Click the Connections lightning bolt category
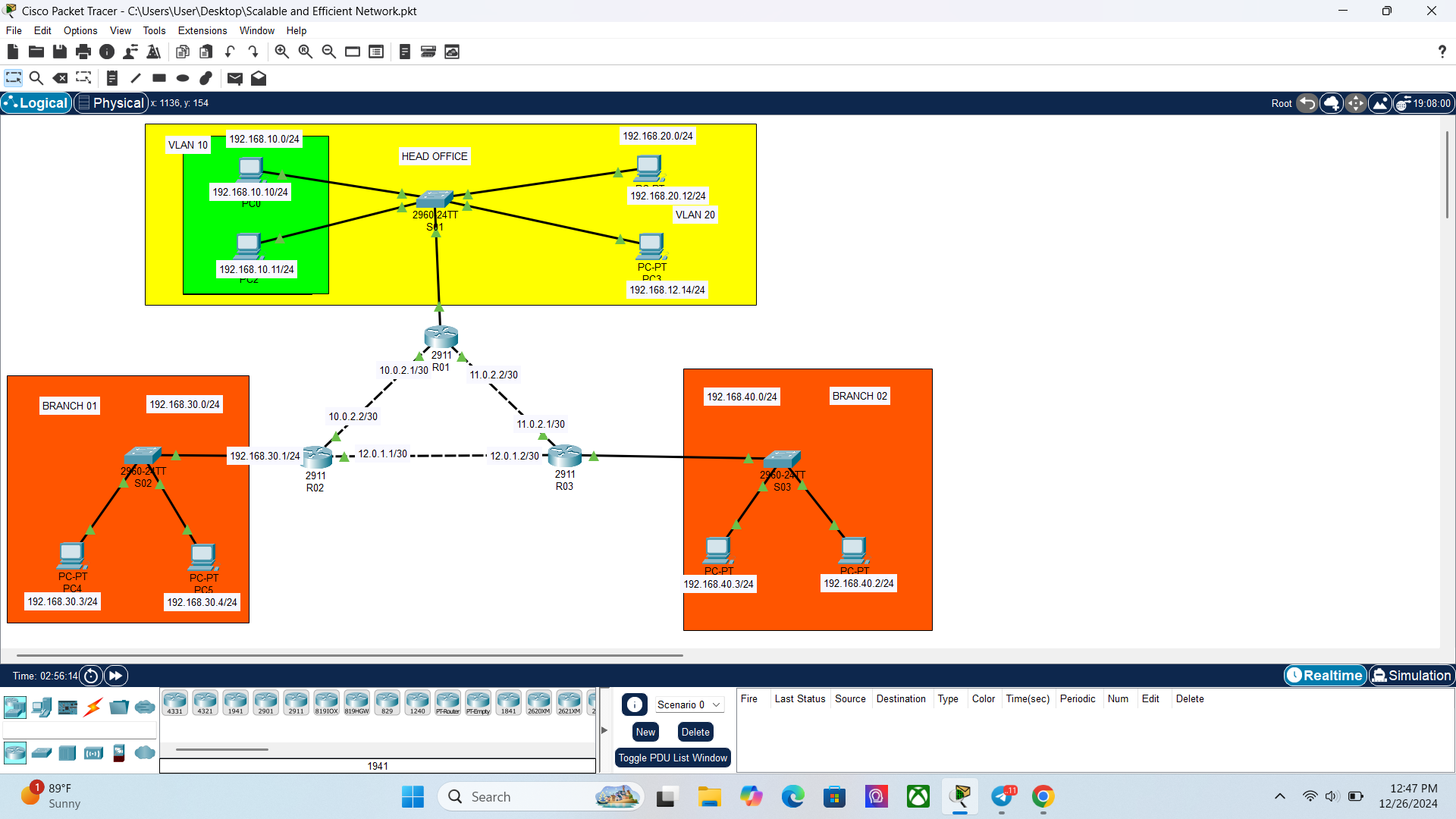The image size is (1456, 819). click(x=93, y=707)
